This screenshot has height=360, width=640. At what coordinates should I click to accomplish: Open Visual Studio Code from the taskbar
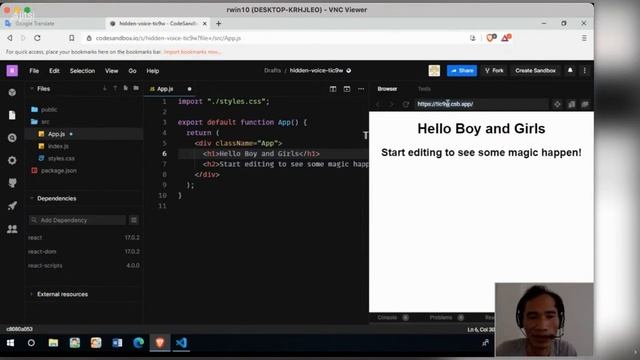[x=181, y=343]
